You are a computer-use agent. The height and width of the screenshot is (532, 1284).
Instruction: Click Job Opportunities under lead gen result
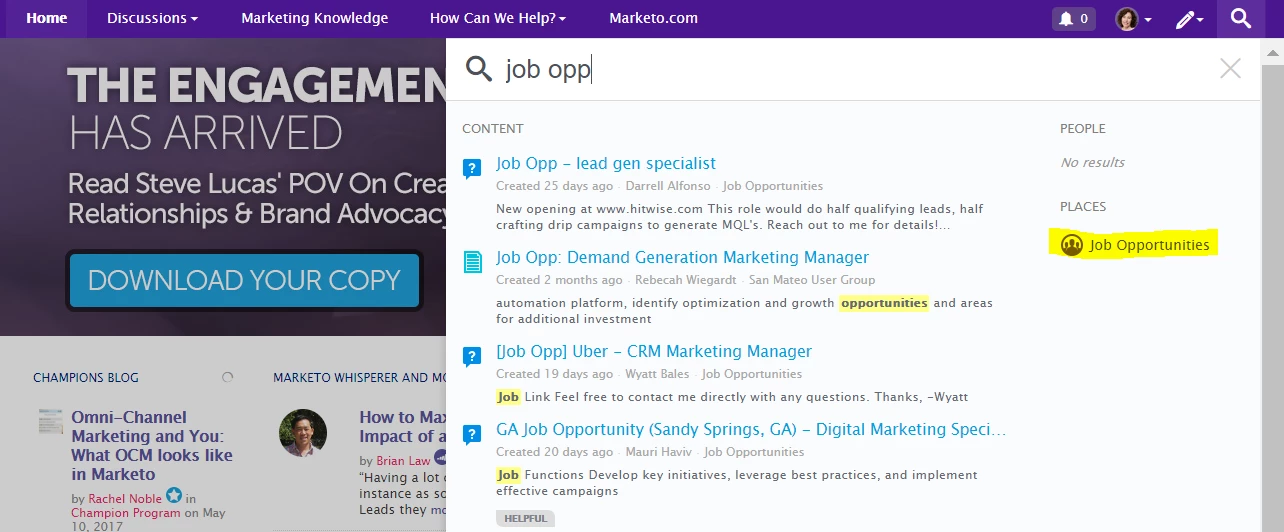point(773,186)
